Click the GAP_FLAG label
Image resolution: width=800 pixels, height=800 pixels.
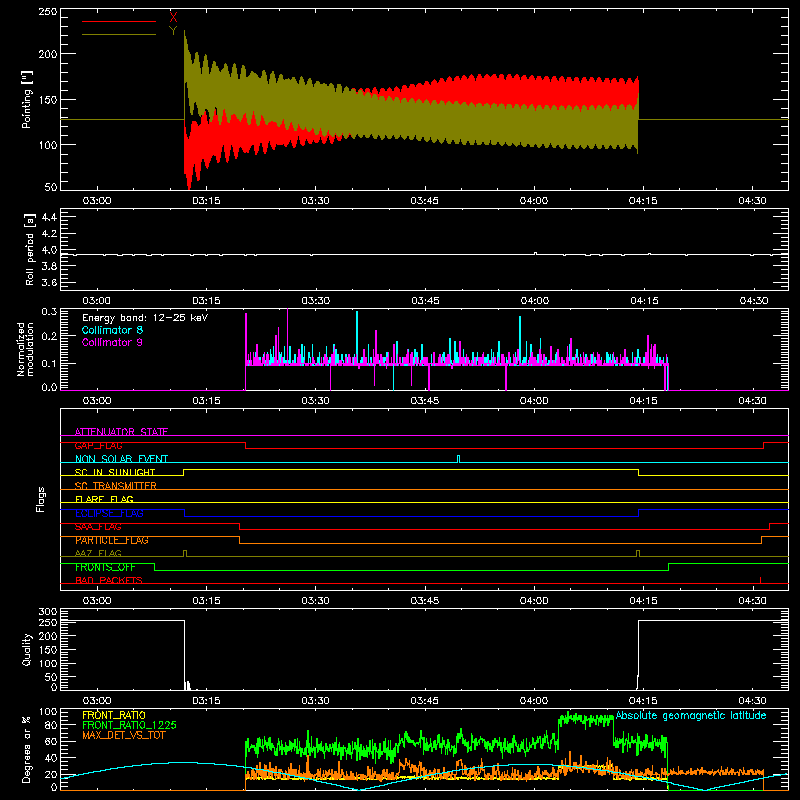click(98, 445)
